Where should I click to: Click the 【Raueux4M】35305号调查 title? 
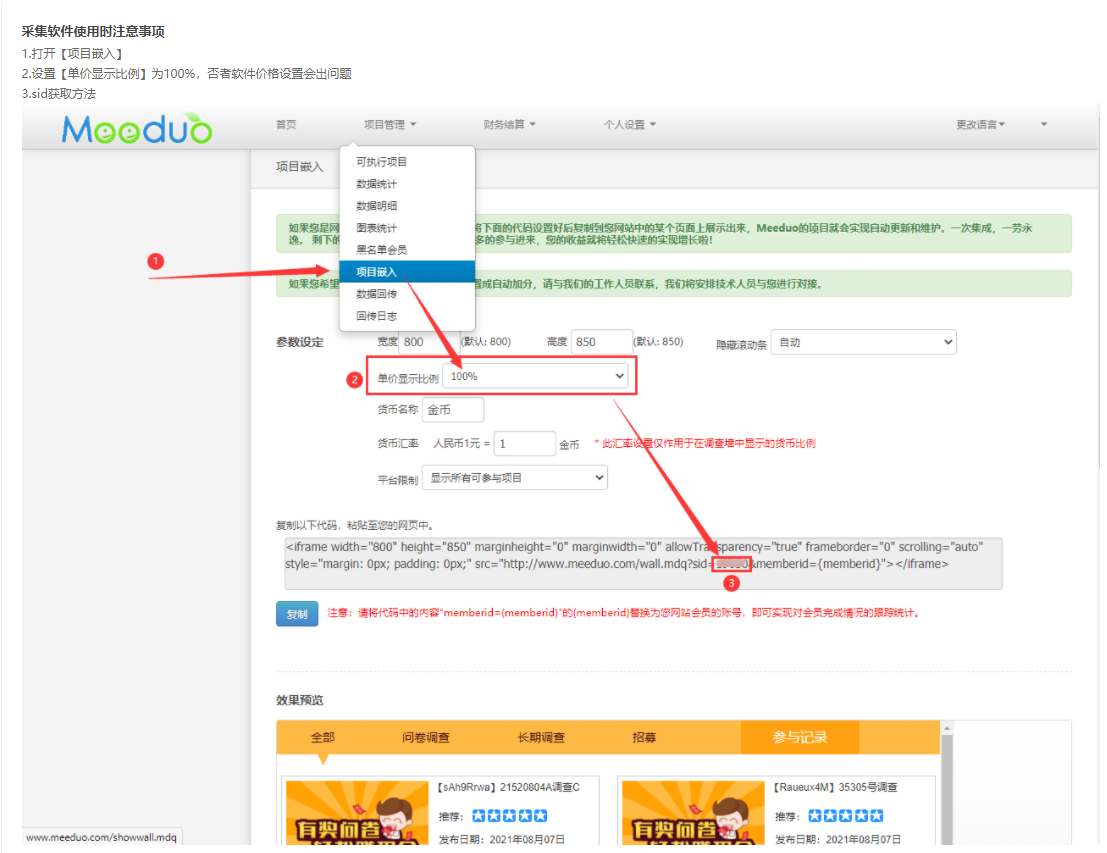click(836, 787)
